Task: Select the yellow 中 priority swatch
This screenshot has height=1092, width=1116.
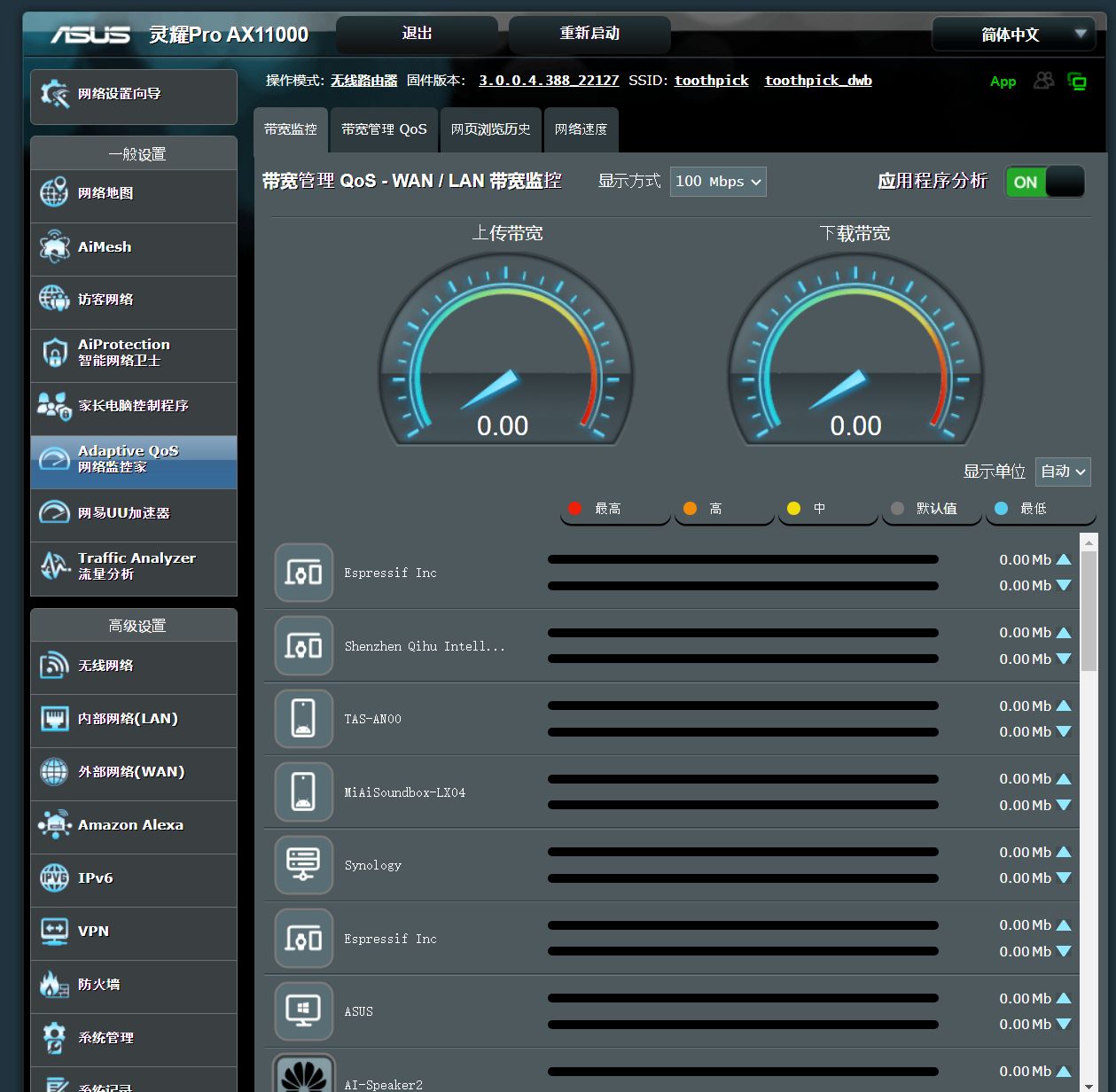Action: (x=793, y=508)
